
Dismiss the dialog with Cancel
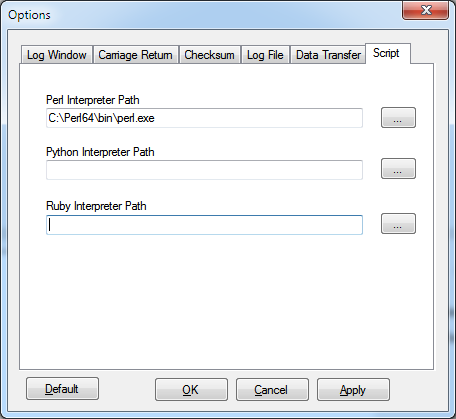pyautogui.click(x=272, y=389)
